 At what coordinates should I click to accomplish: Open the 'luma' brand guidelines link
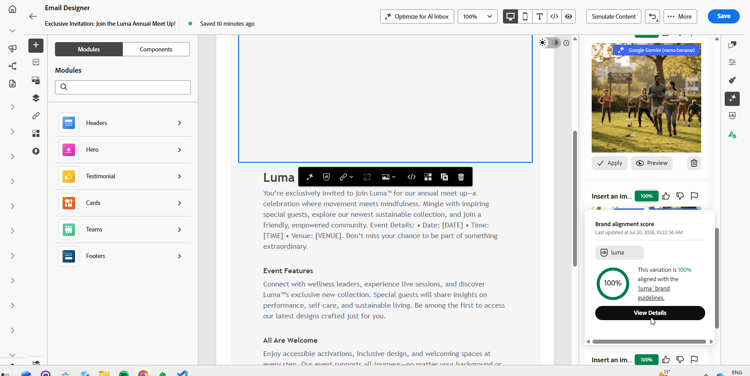pyautogui.click(x=653, y=293)
